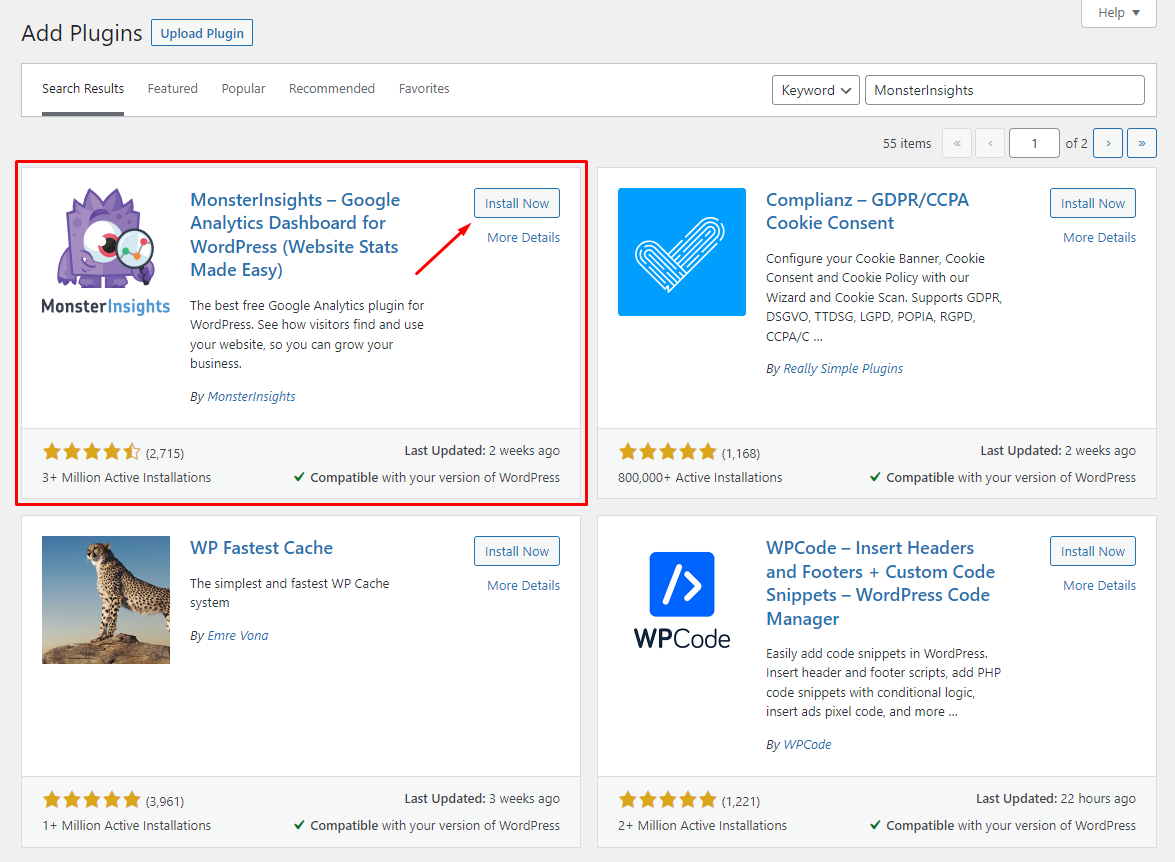Install the MonsterInsights plugin
This screenshot has height=862, width=1175.
click(x=517, y=203)
